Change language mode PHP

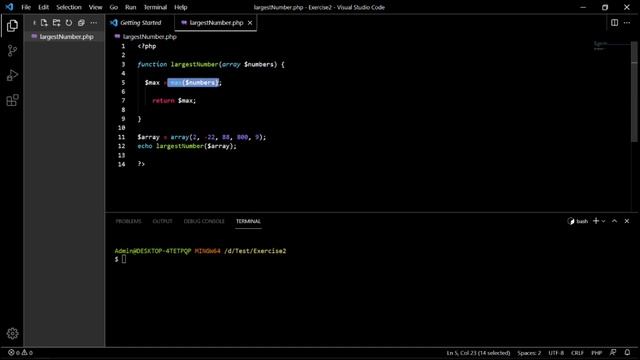(596, 353)
